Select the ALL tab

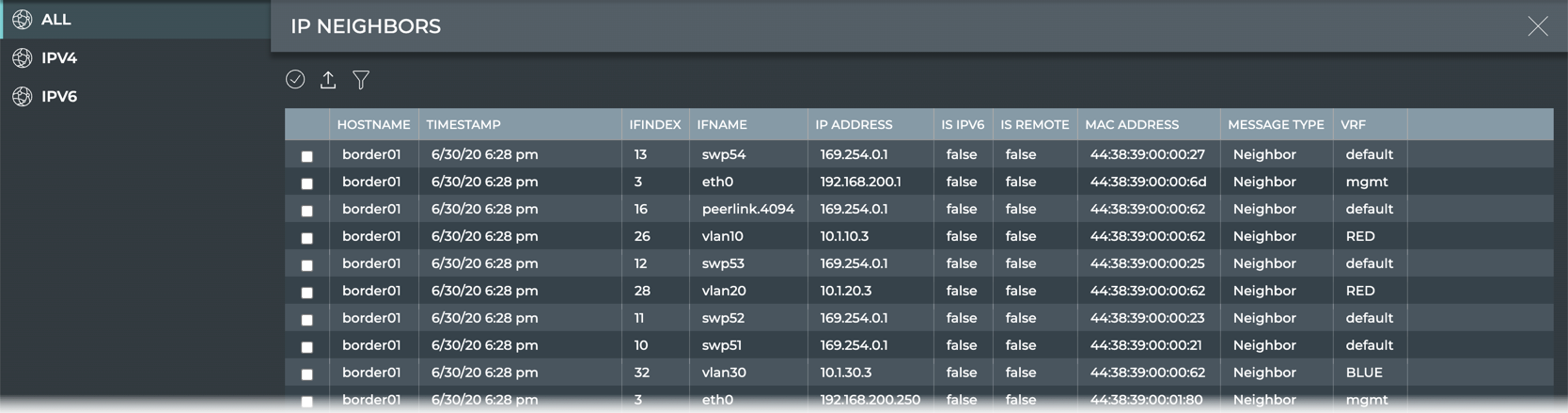(56, 20)
